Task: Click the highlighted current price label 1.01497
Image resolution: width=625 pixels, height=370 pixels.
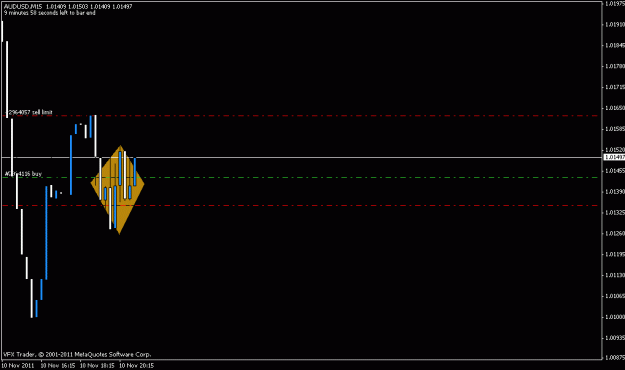Action: 614,157
